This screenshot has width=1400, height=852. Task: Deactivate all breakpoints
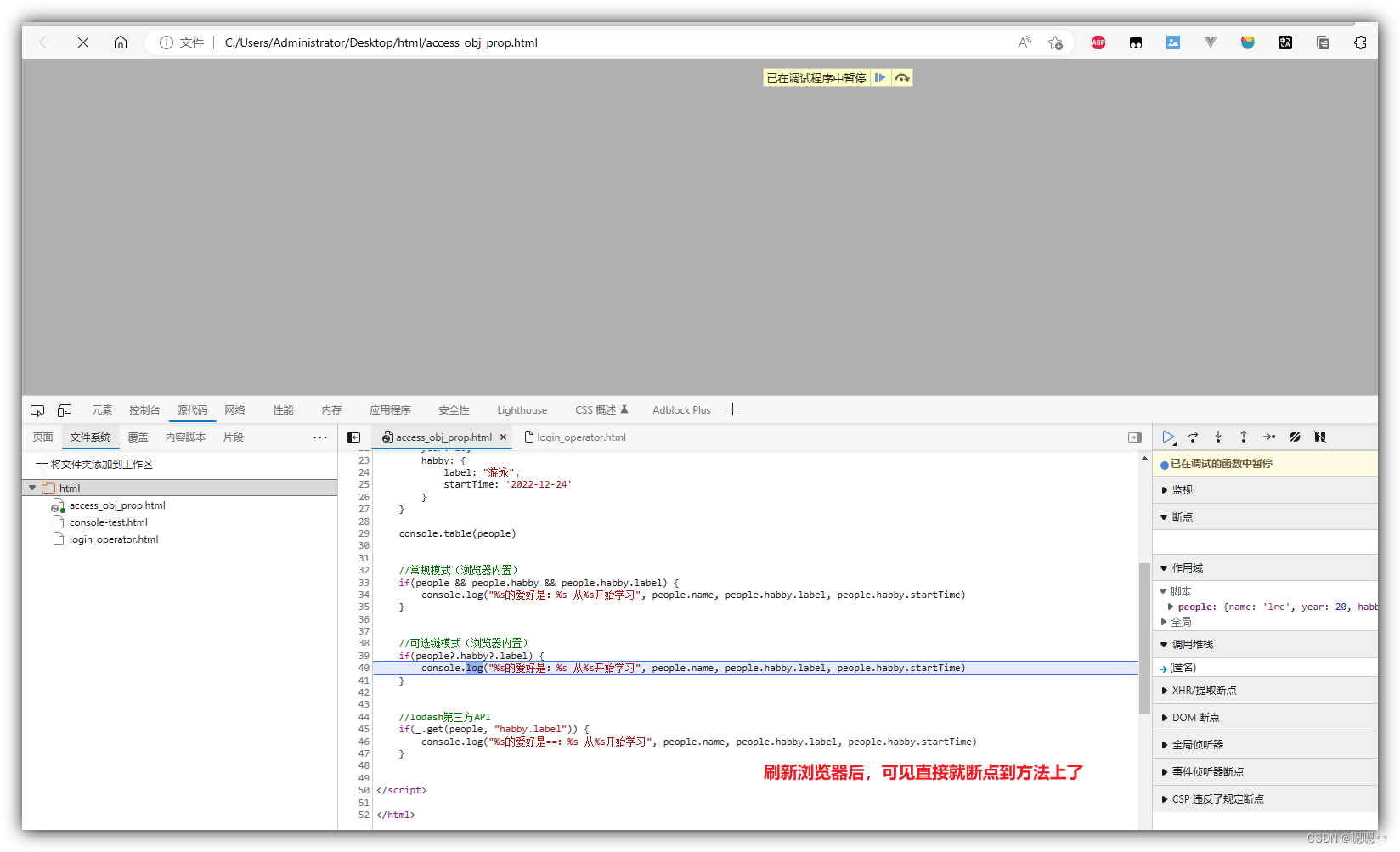point(1295,437)
